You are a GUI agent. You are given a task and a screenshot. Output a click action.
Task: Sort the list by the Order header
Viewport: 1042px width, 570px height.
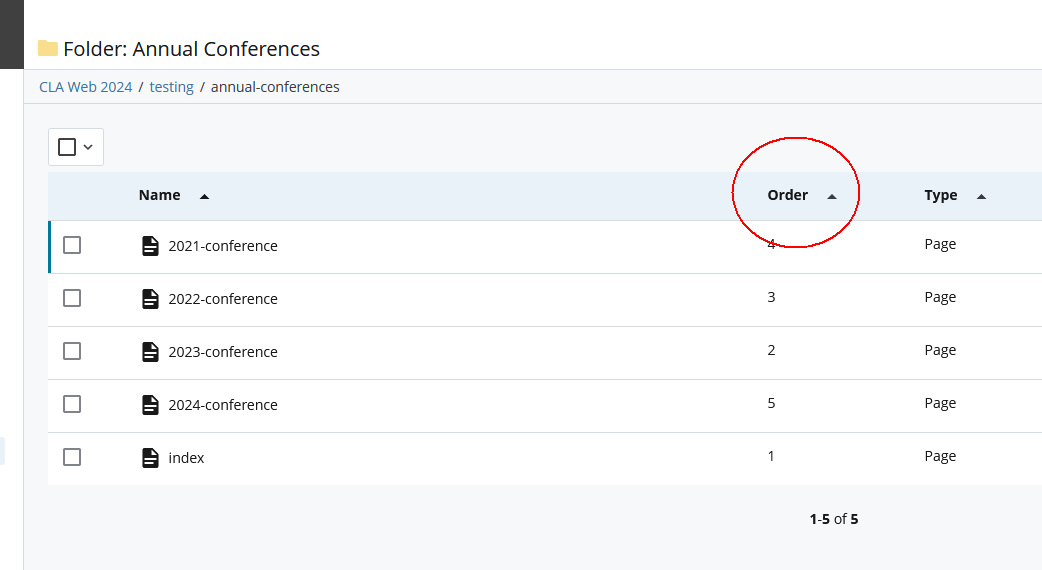tap(787, 195)
